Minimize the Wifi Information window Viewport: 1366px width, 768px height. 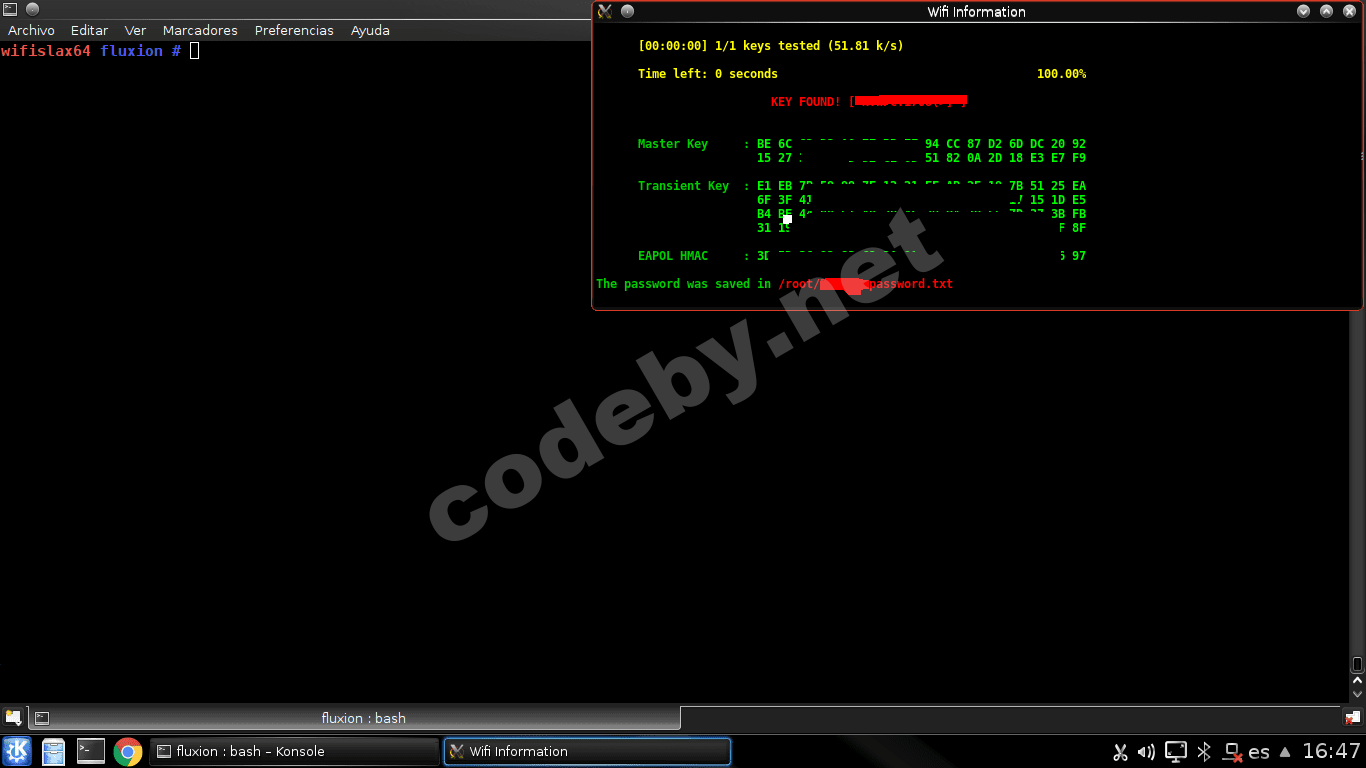(1304, 12)
